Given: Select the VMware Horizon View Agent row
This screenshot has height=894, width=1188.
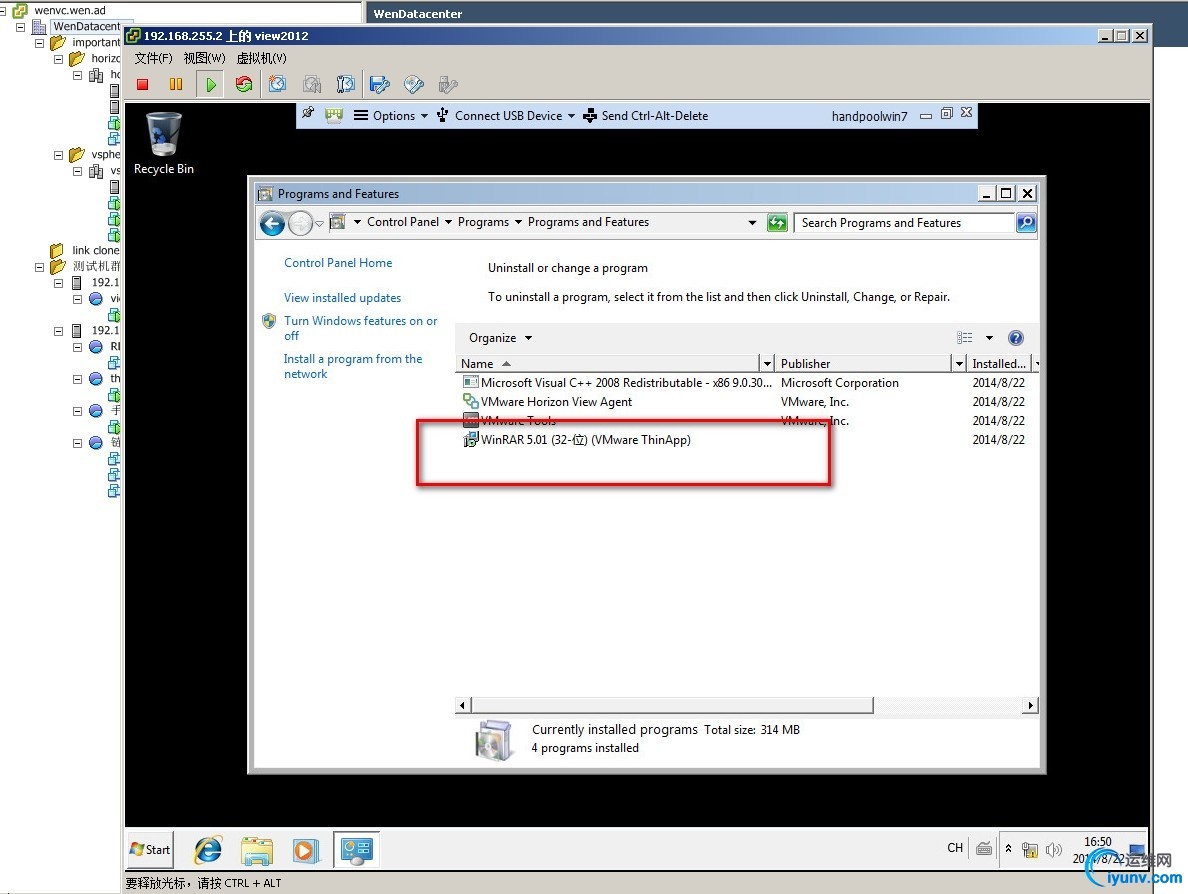Looking at the screenshot, I should [746, 402].
